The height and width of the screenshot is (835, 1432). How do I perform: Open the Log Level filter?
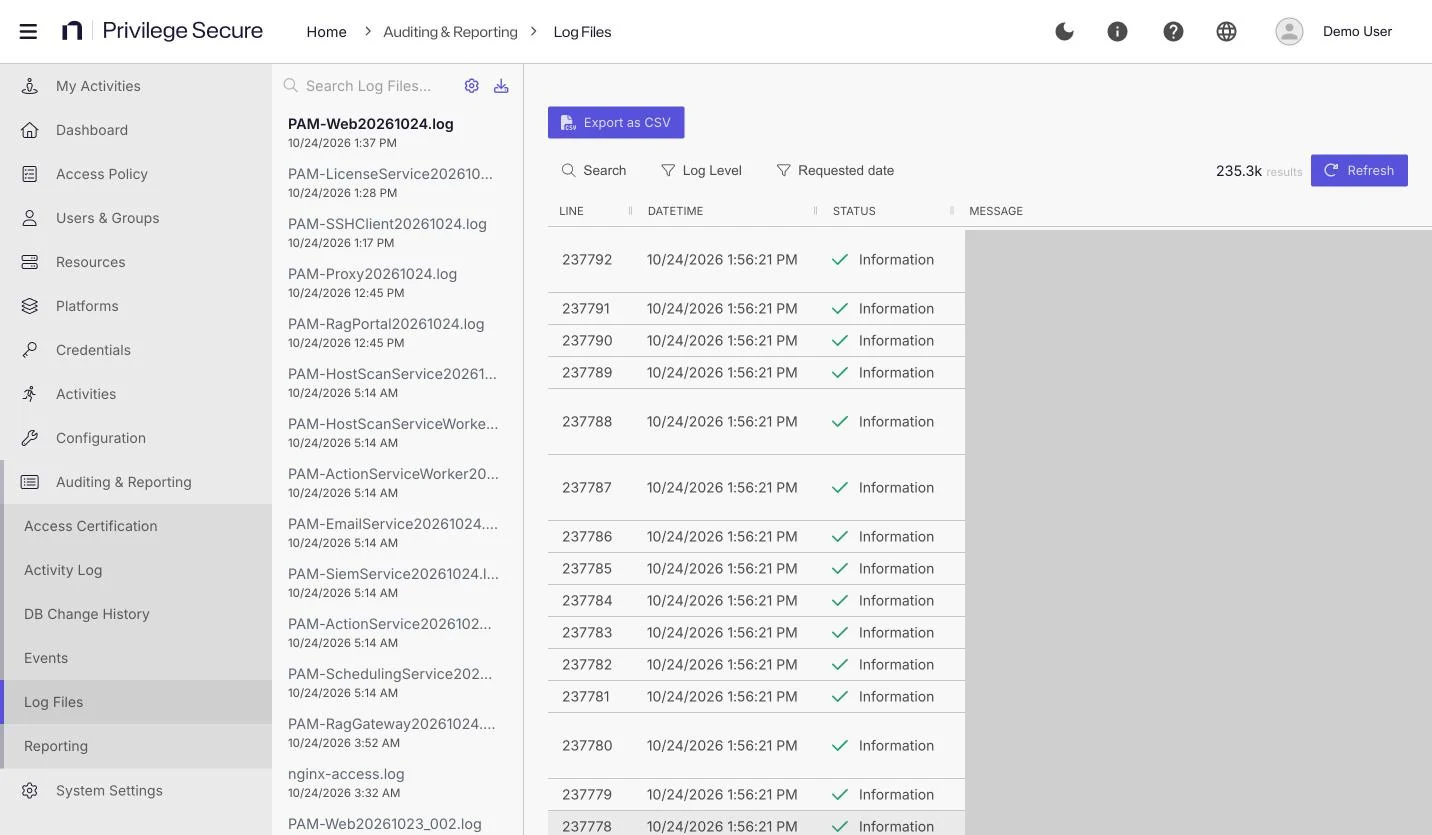tap(702, 170)
